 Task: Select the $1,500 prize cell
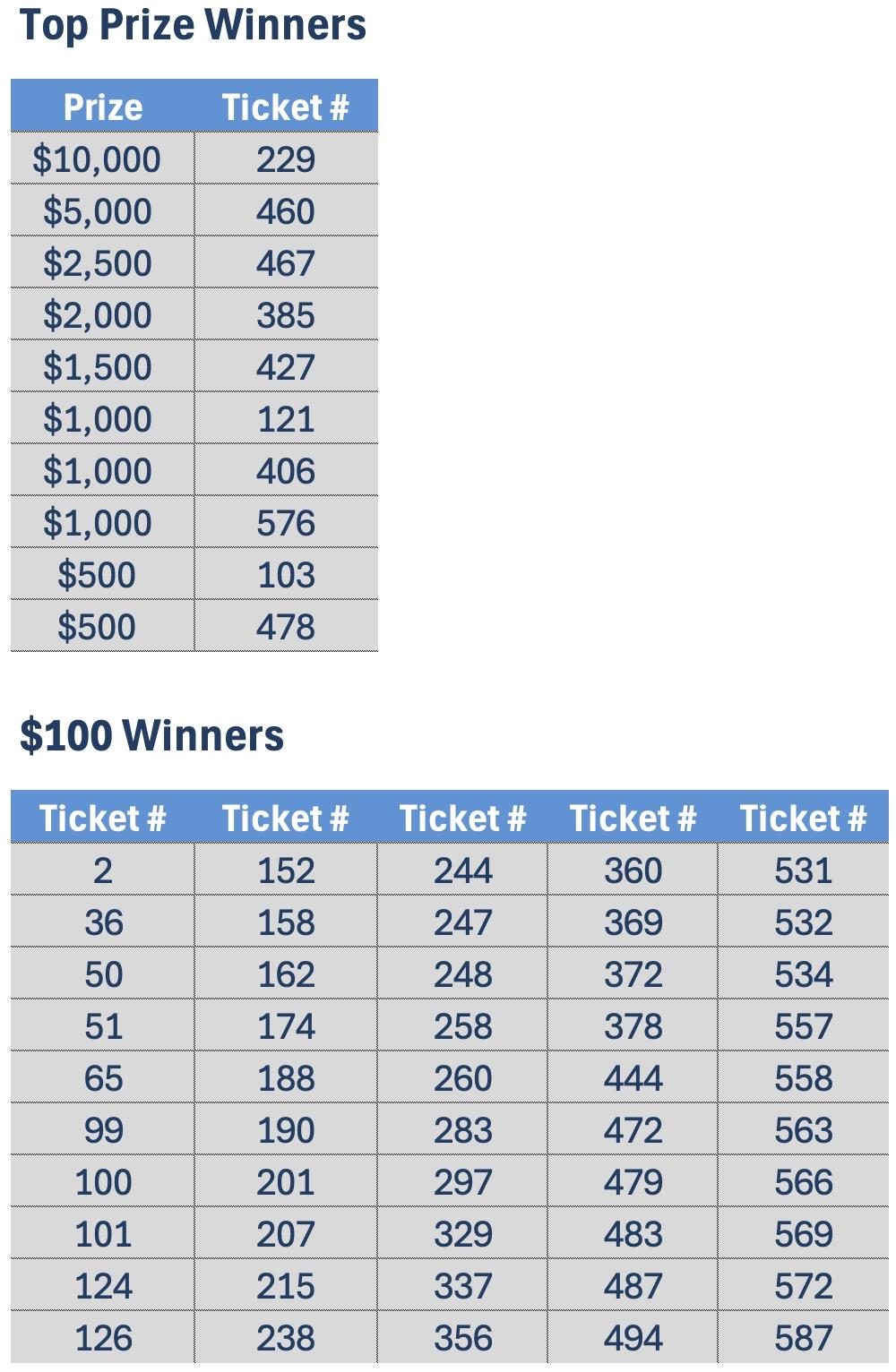[x=97, y=367]
